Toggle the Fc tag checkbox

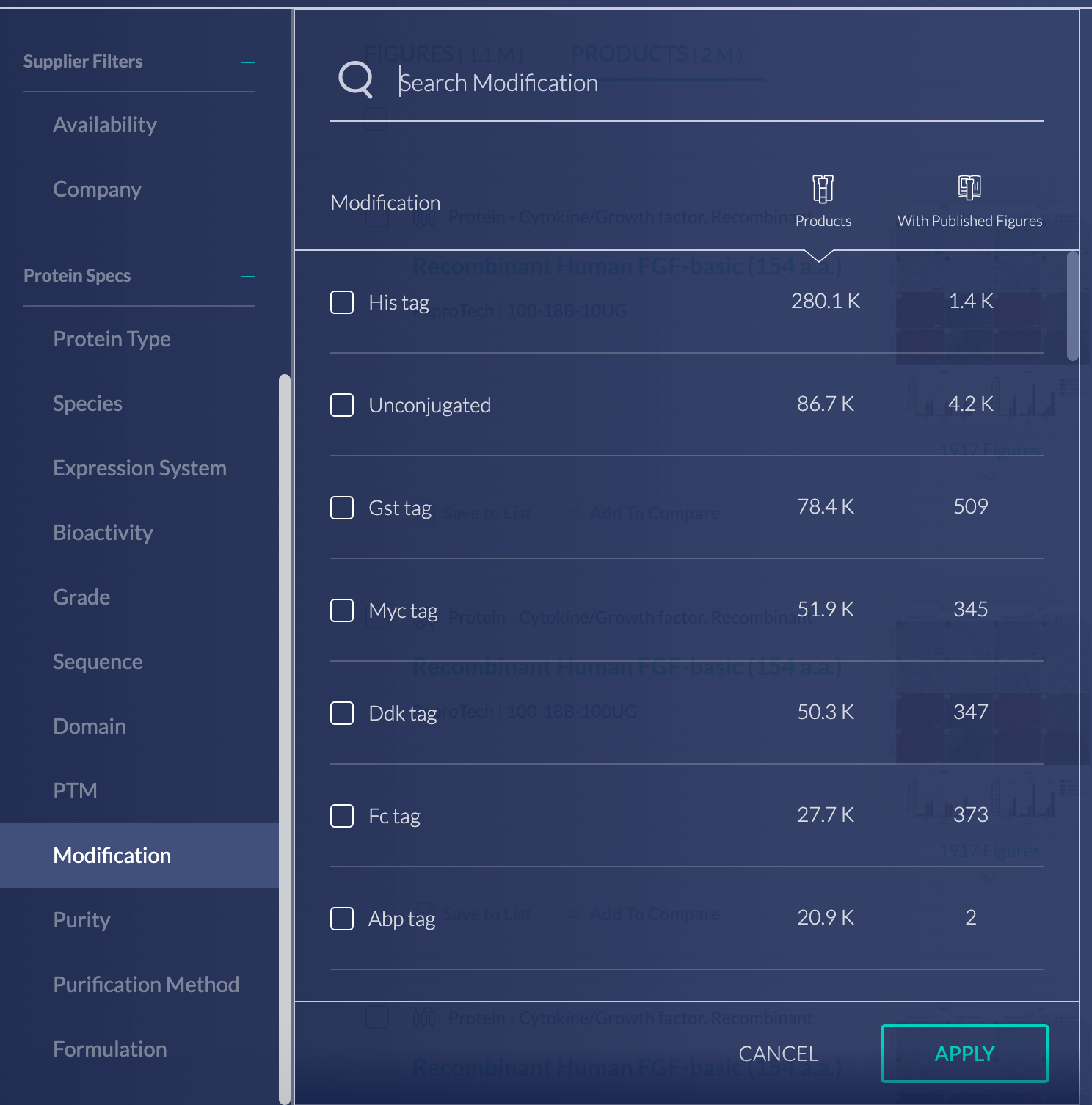click(x=342, y=816)
